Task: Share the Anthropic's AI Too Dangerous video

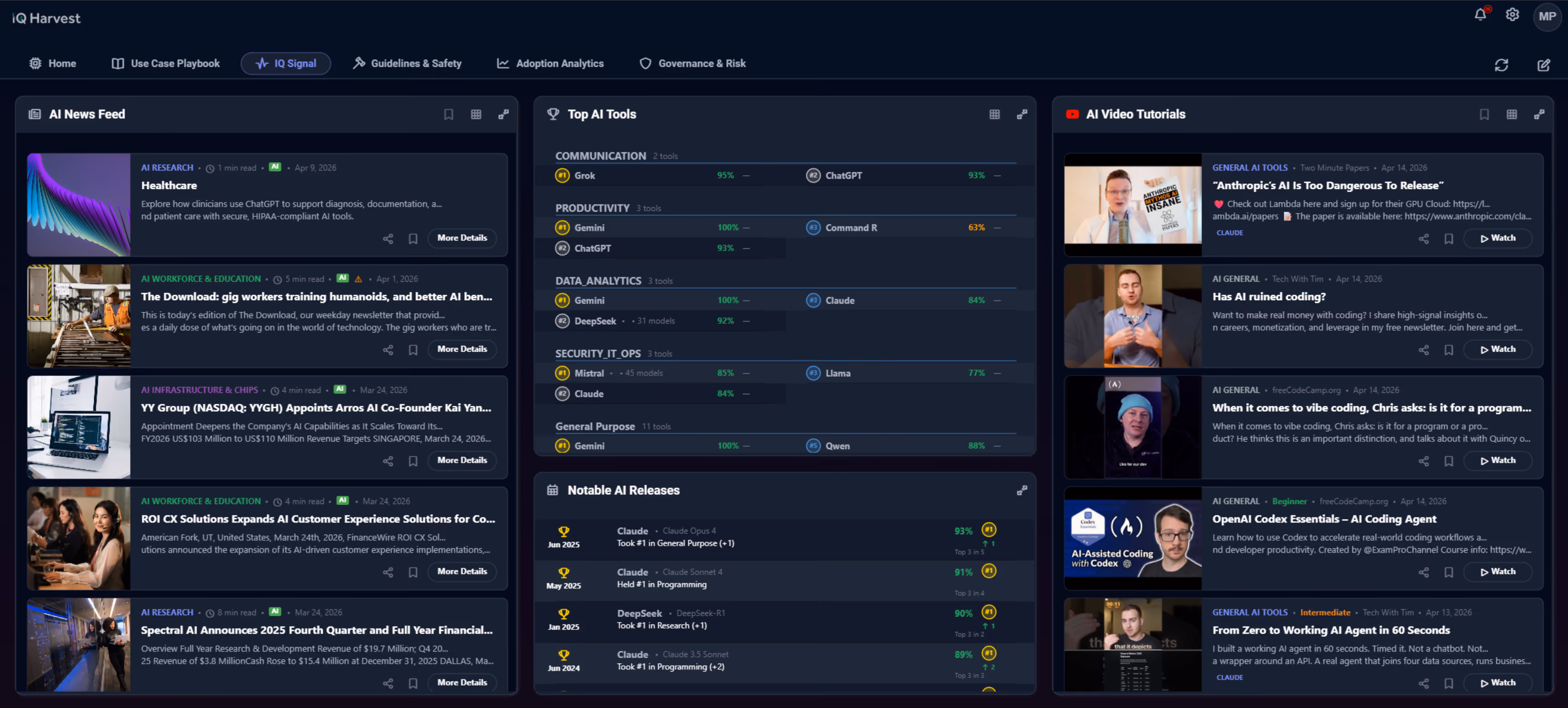Action: click(x=1424, y=239)
